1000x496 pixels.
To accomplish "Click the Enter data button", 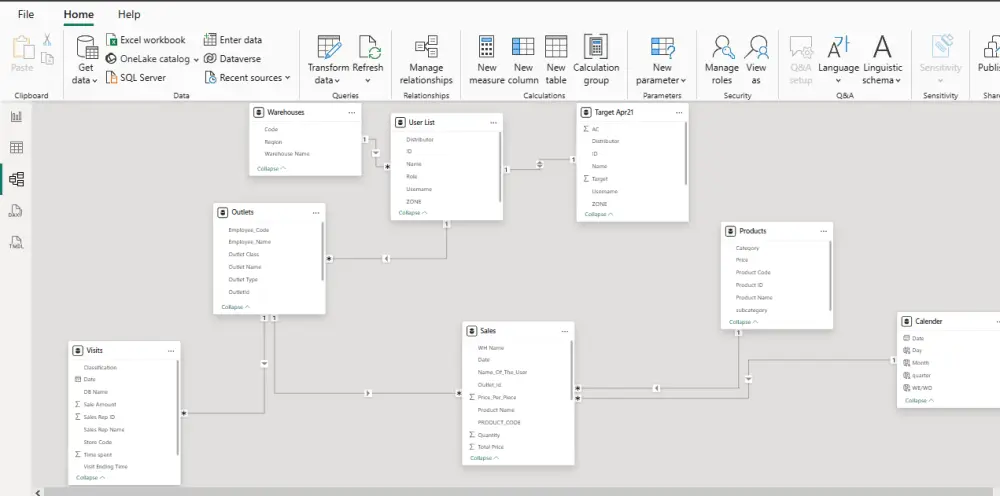I will pos(233,40).
